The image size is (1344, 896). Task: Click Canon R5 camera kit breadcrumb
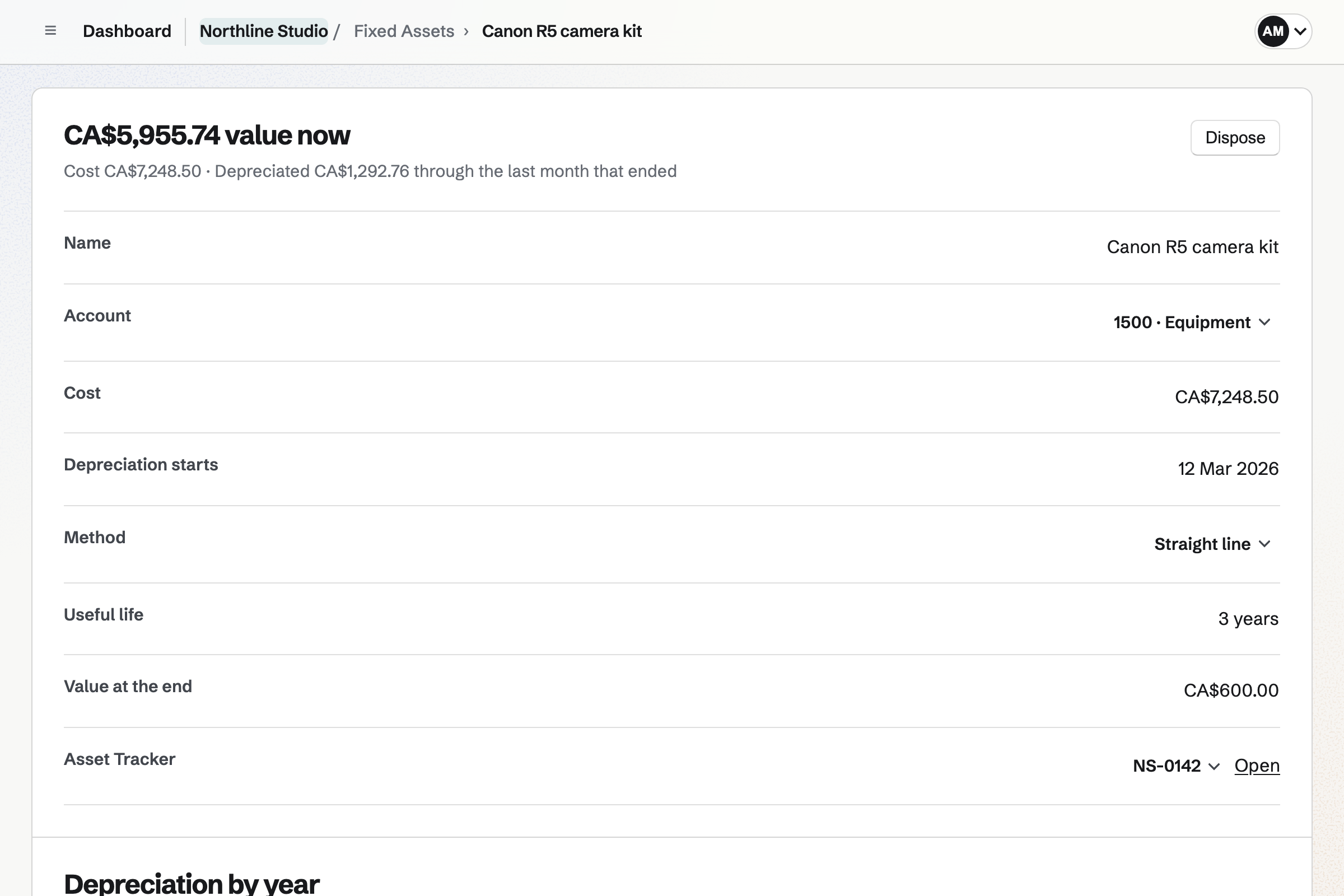pyautogui.click(x=562, y=31)
